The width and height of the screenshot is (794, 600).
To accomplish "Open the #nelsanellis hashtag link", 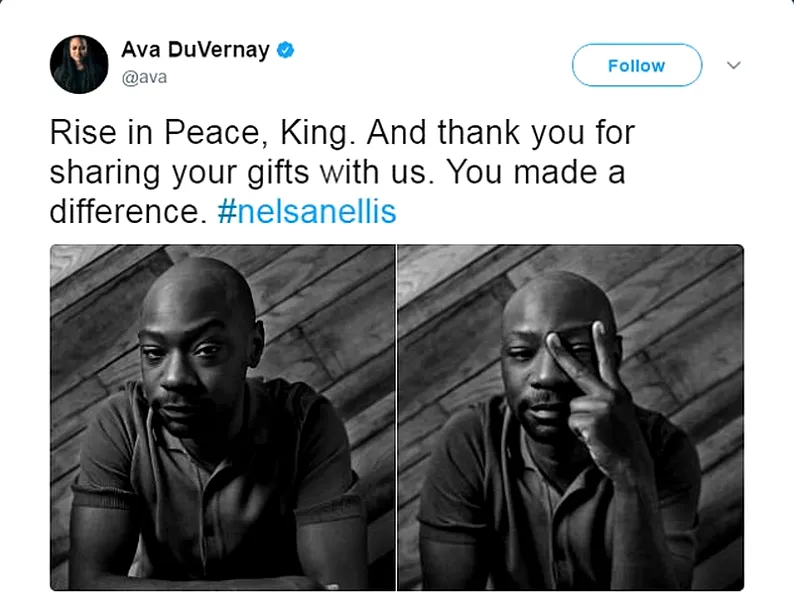I will (306, 213).
